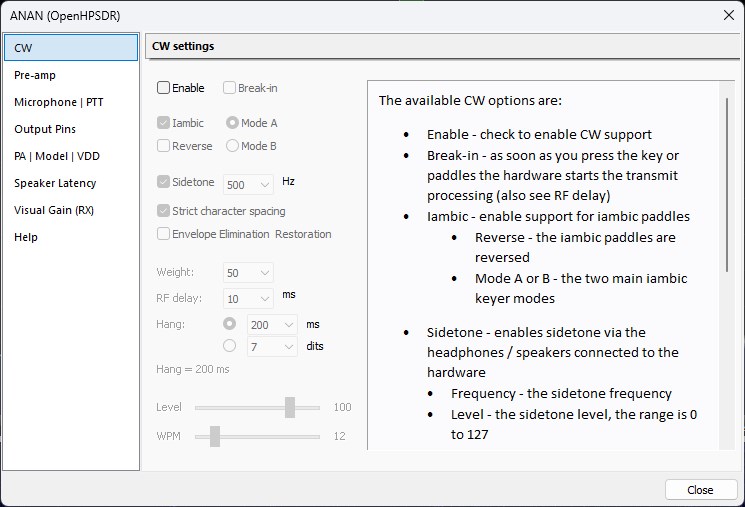Open the Sidetone frequency 500 dropdown
The height and width of the screenshot is (507, 745).
click(248, 185)
